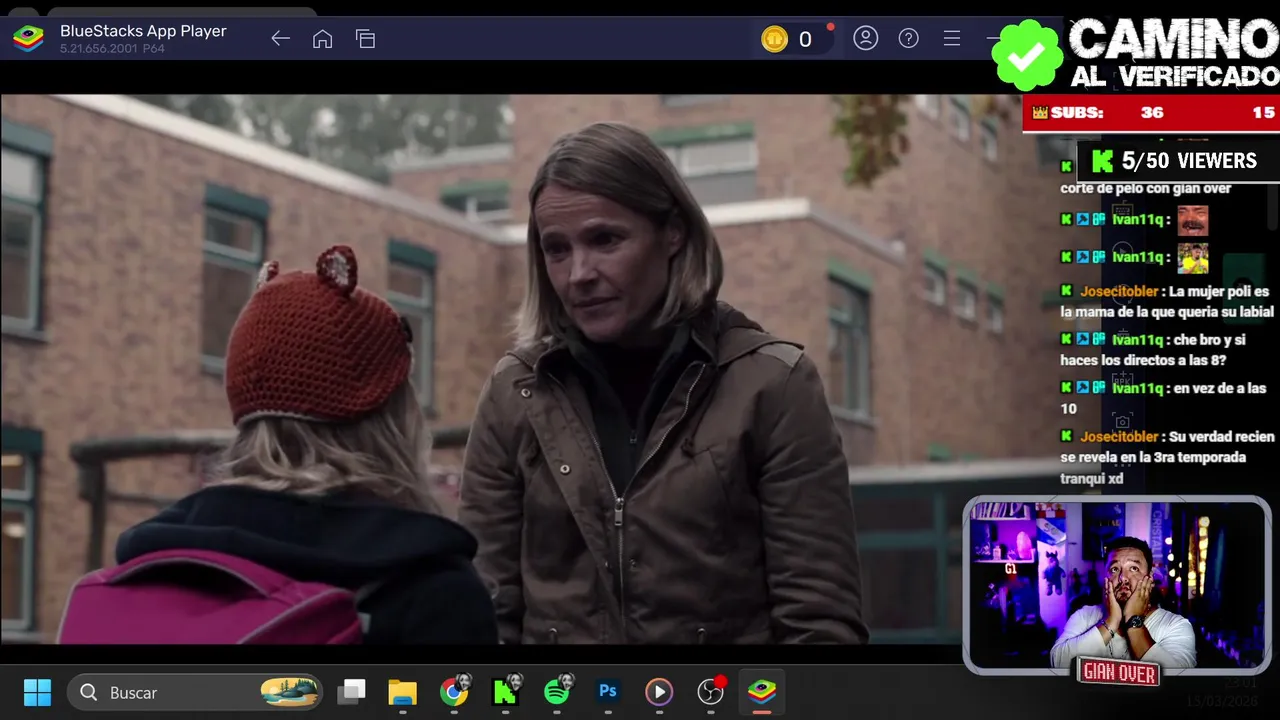Switch to OBS Studio in taskbar
1280x720 pixels.
pyautogui.click(x=710, y=692)
